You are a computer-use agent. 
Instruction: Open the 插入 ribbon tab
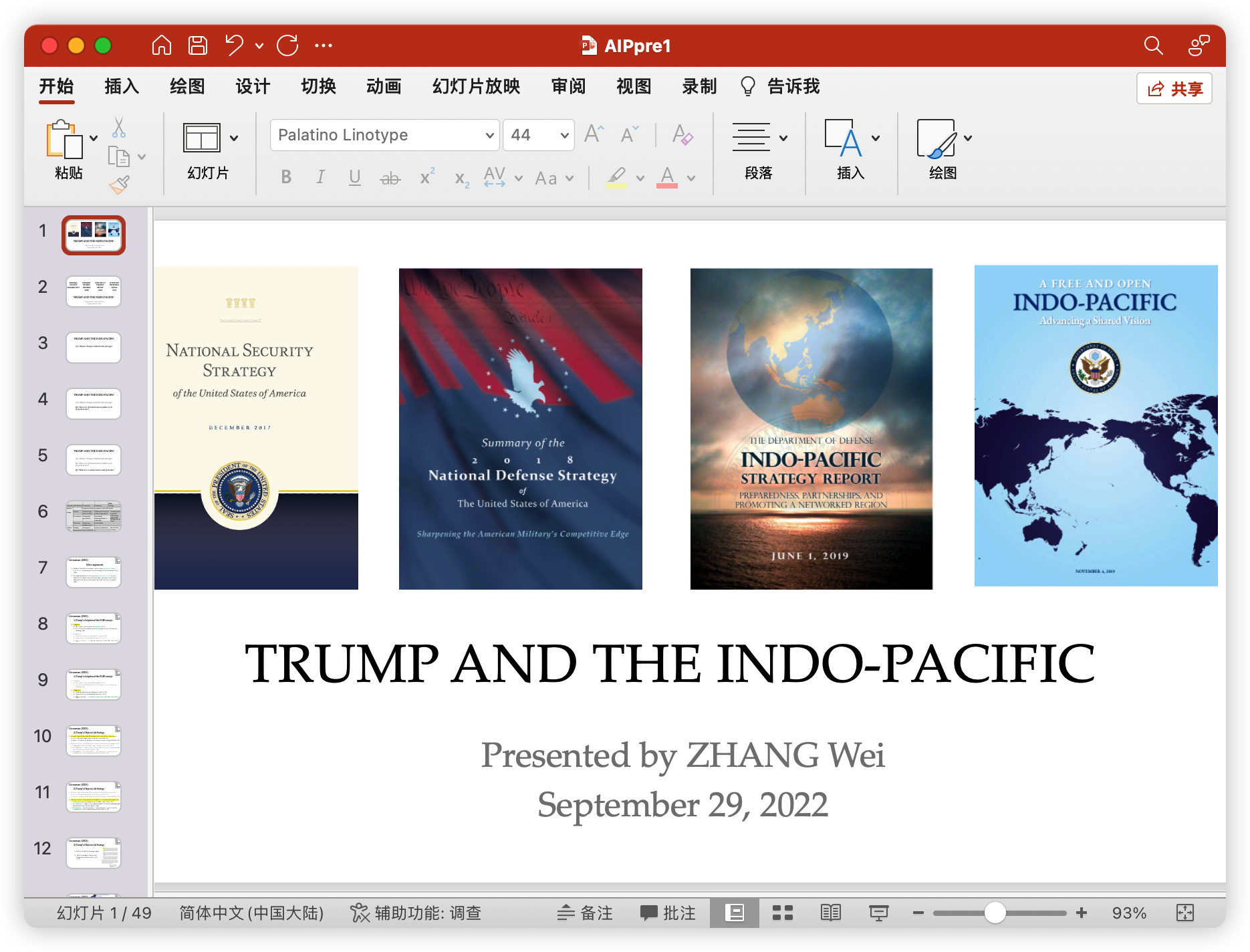pos(122,86)
